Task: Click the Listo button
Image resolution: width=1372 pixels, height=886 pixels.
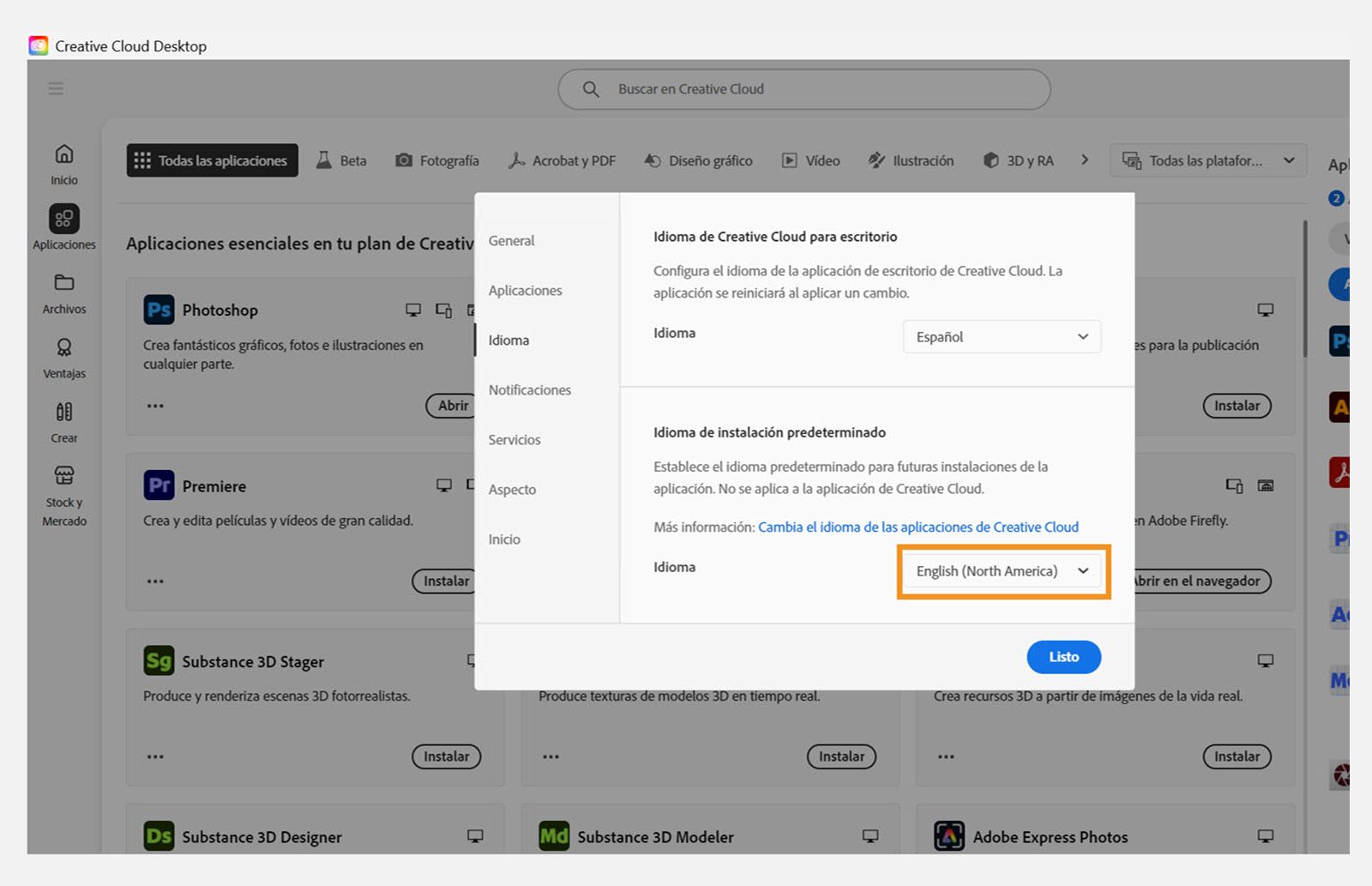Action: coord(1063,657)
